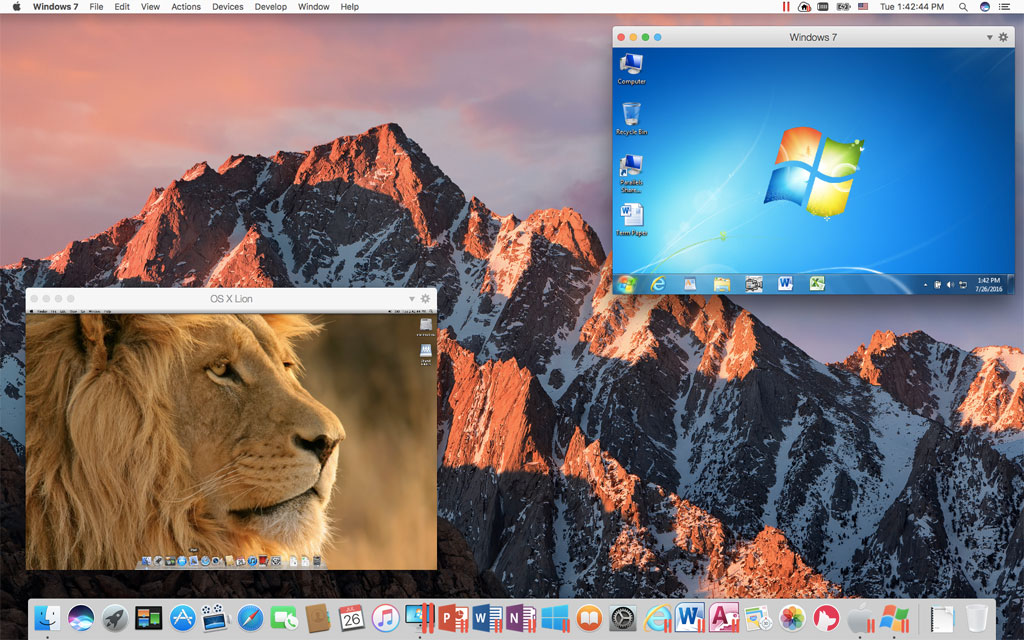Open Windows Explorer folder in the Windows taskbar
This screenshot has height=640, width=1024.
click(721, 284)
